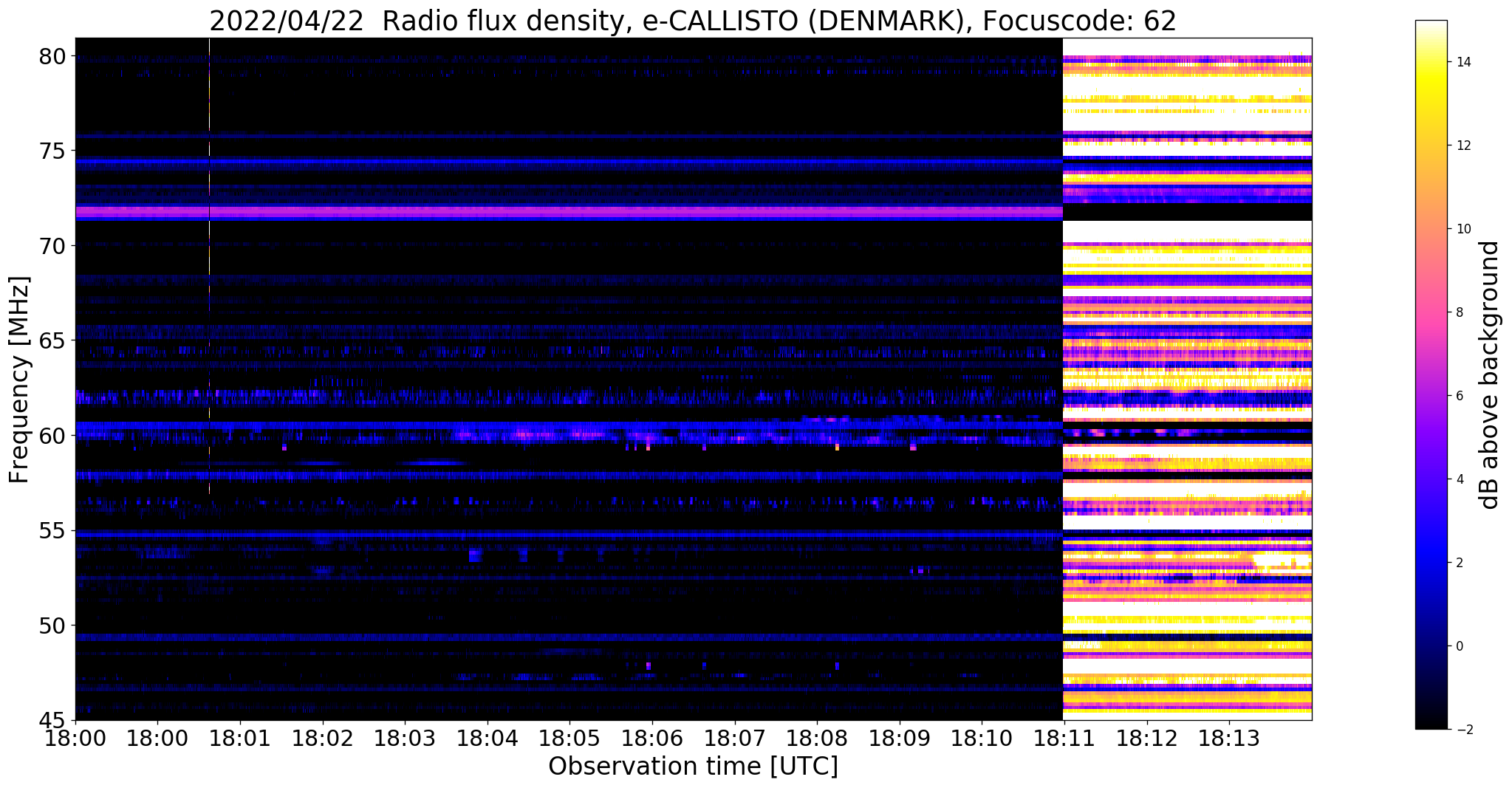Click the 65 frequency tick label
1512x788 pixels.
52,341
